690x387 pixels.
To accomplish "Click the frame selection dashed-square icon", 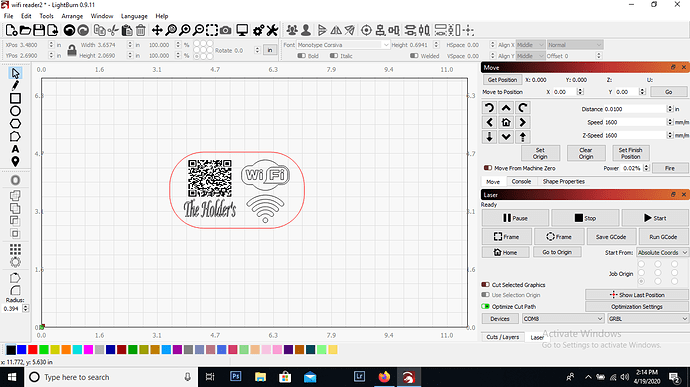I will click(x=212, y=30).
